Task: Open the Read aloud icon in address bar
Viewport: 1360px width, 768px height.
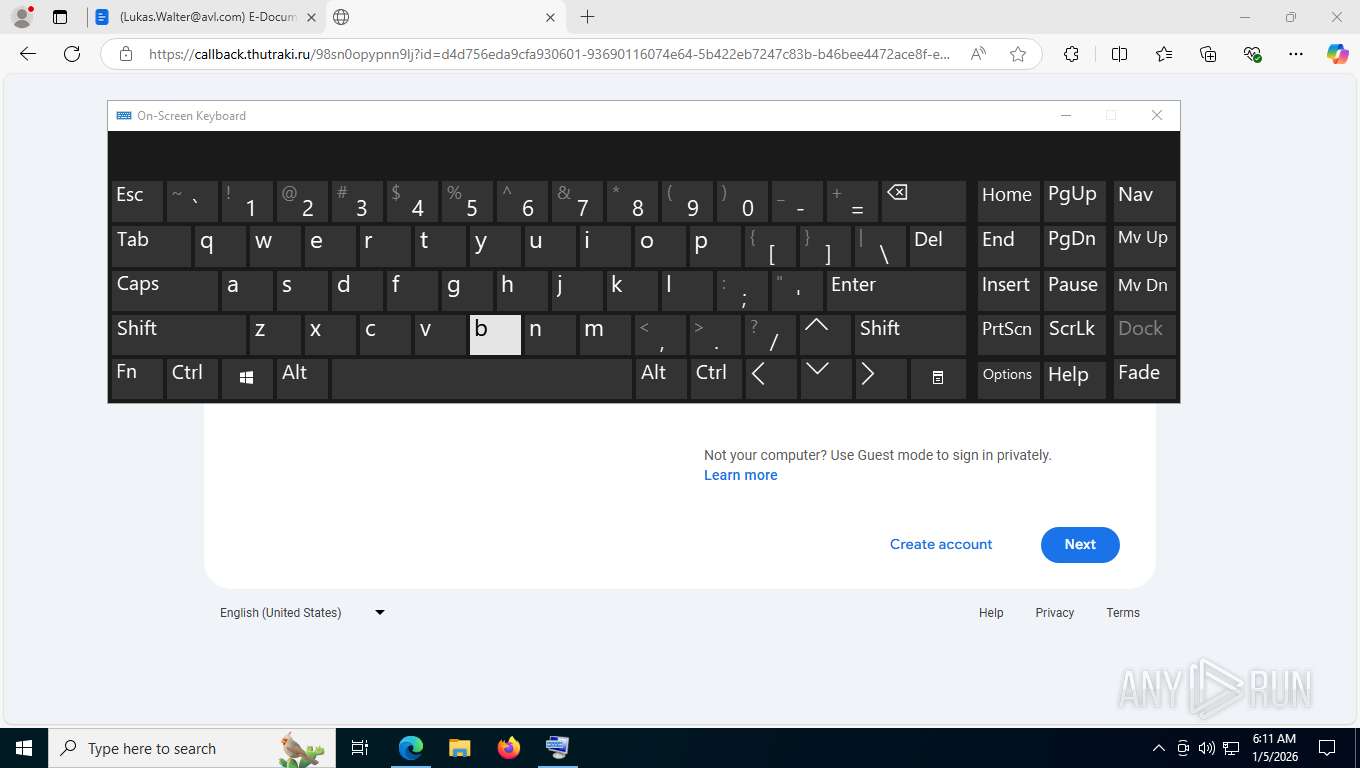Action: [979, 54]
